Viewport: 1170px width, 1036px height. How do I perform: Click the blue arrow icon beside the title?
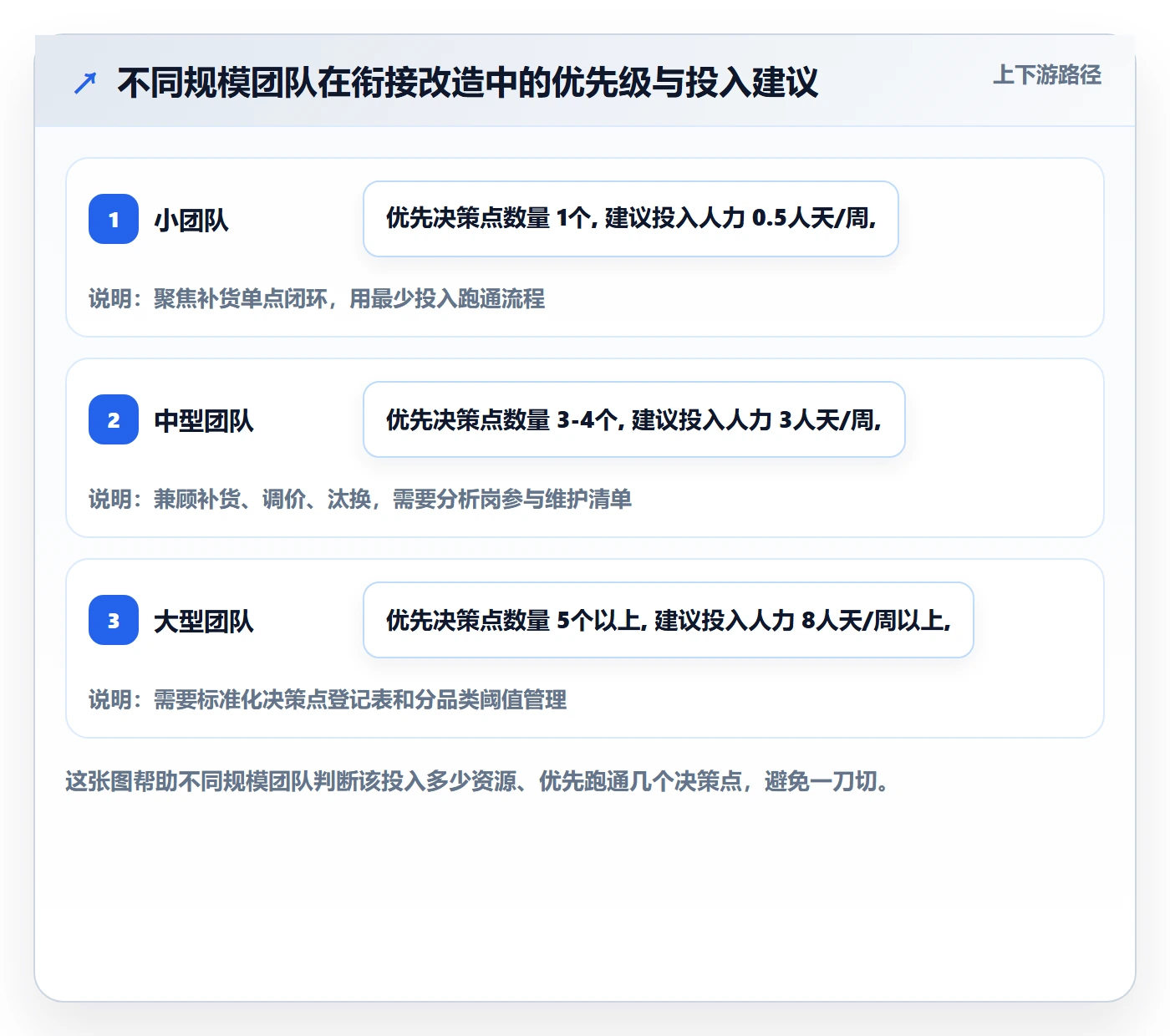85,83
